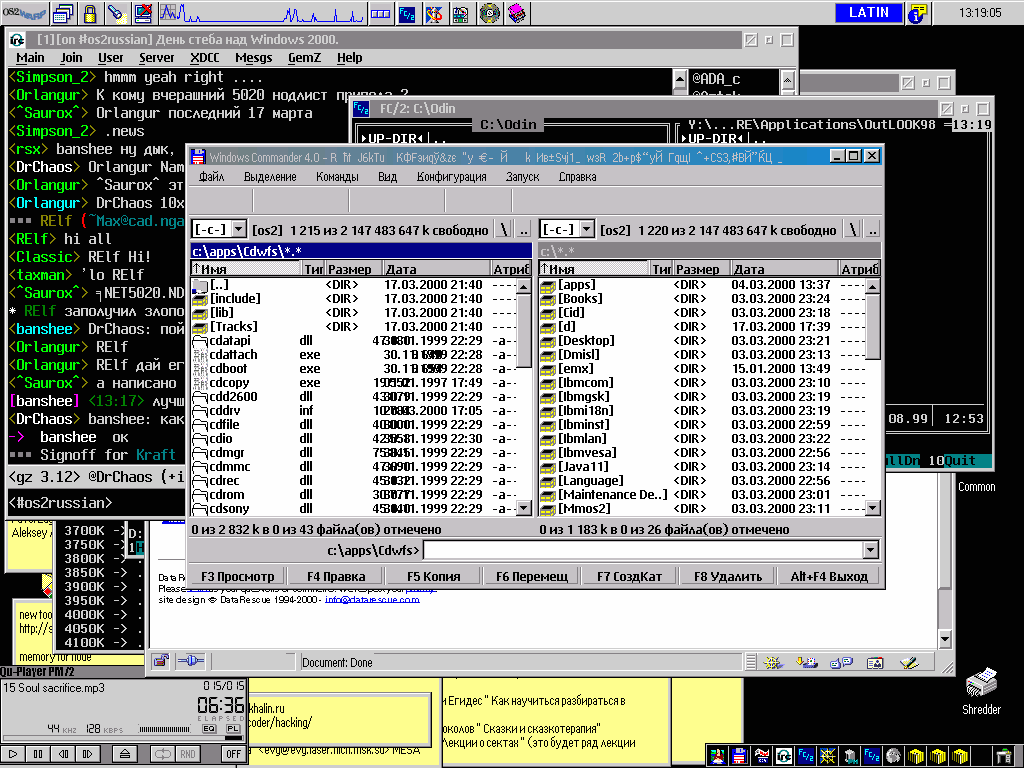This screenshot has height=768, width=1024.
Task: Open the WarpCenter window list icon
Action: pos(63,13)
